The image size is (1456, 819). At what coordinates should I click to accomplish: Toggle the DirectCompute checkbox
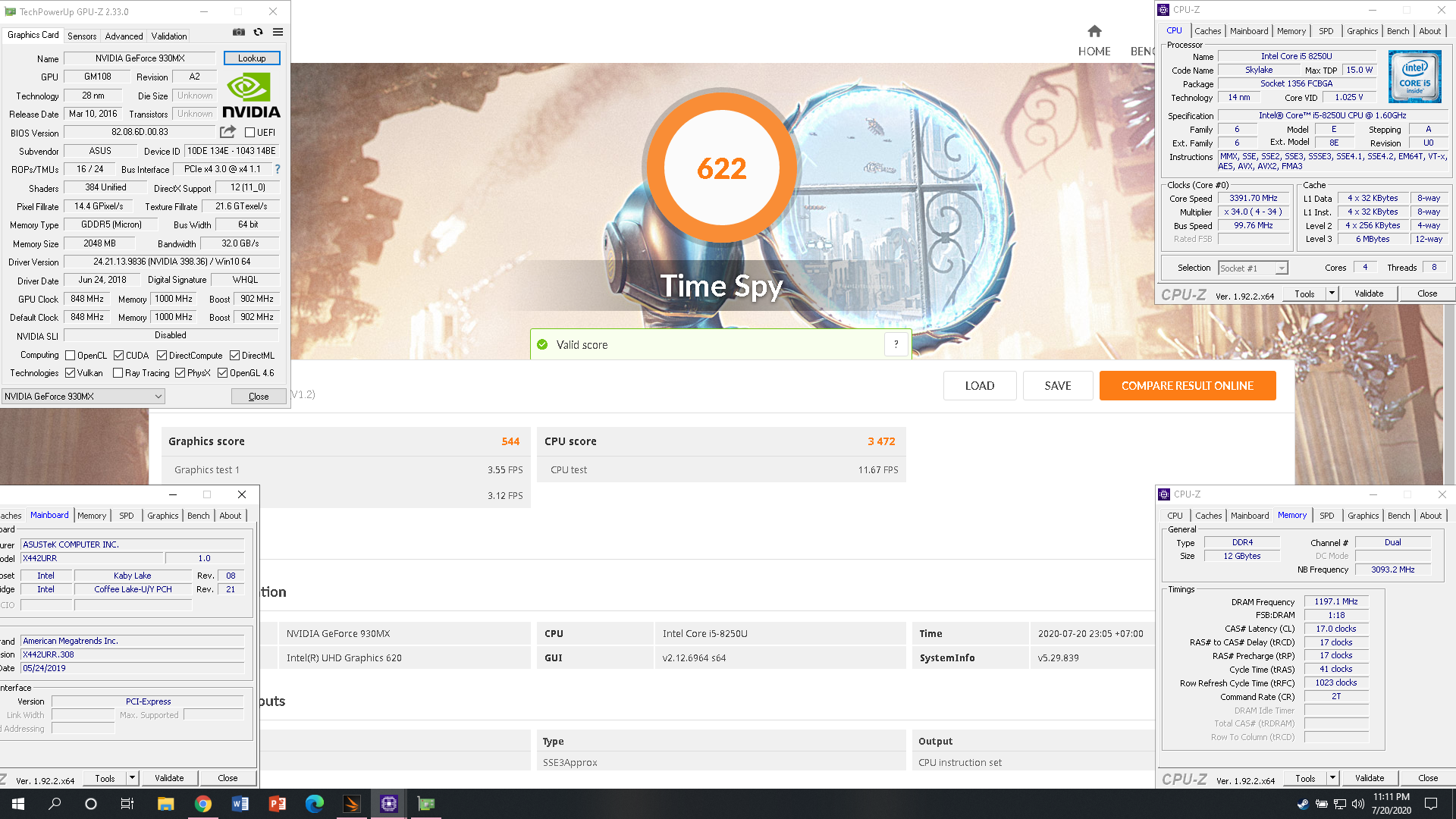[162, 356]
